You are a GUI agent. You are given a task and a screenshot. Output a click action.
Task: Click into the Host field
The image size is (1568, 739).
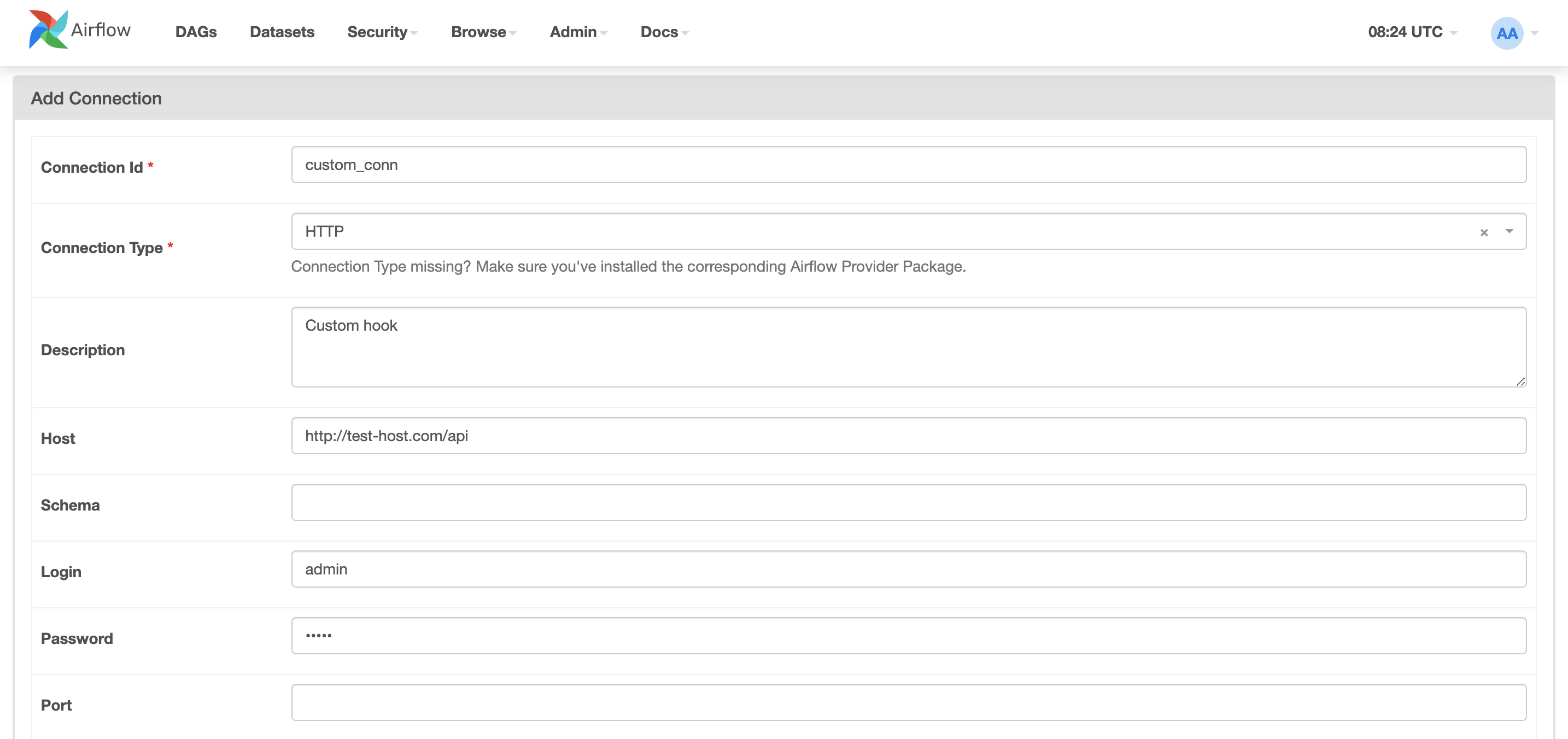(908, 436)
